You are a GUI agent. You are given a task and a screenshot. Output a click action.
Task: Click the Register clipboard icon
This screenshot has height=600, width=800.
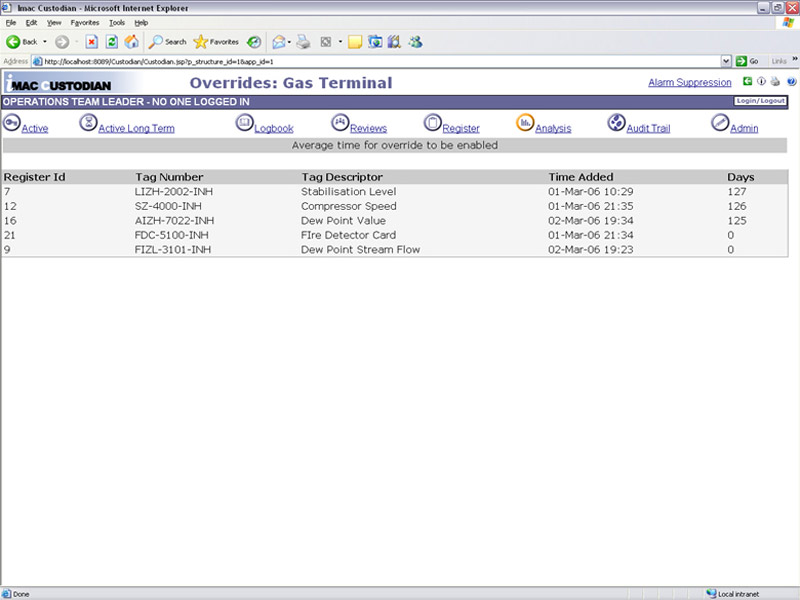pyautogui.click(x=432, y=123)
